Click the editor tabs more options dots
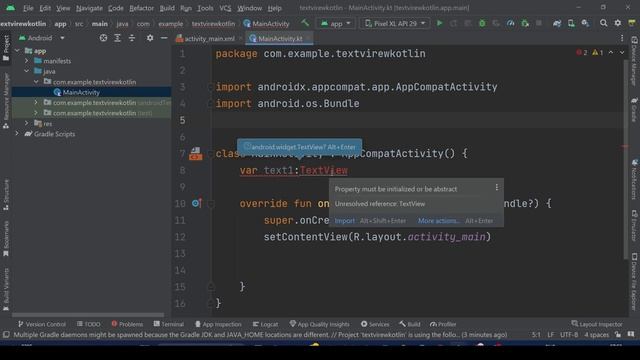 tap(622, 38)
